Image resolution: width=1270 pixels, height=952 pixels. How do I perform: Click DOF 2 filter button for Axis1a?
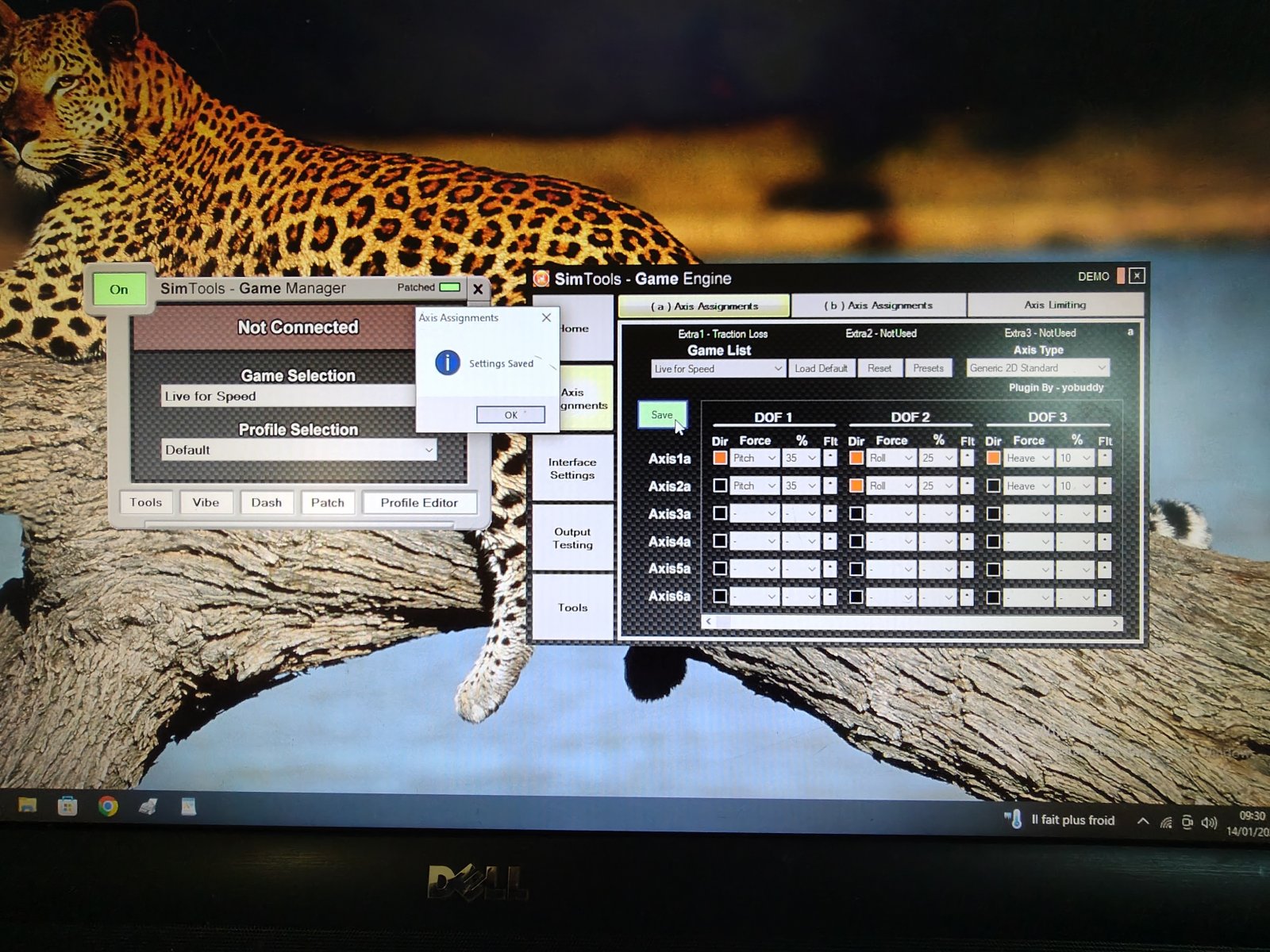[967, 458]
